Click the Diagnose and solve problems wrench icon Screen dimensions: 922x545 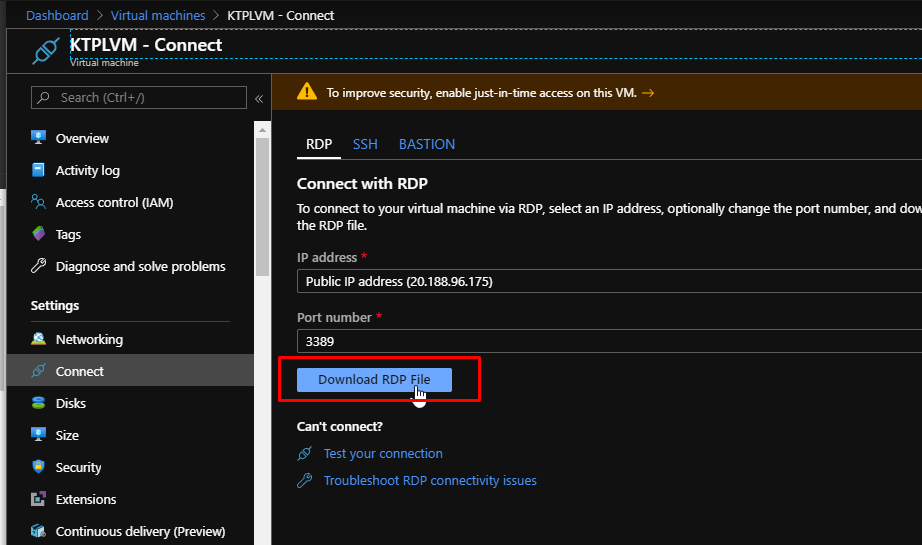tap(38, 266)
